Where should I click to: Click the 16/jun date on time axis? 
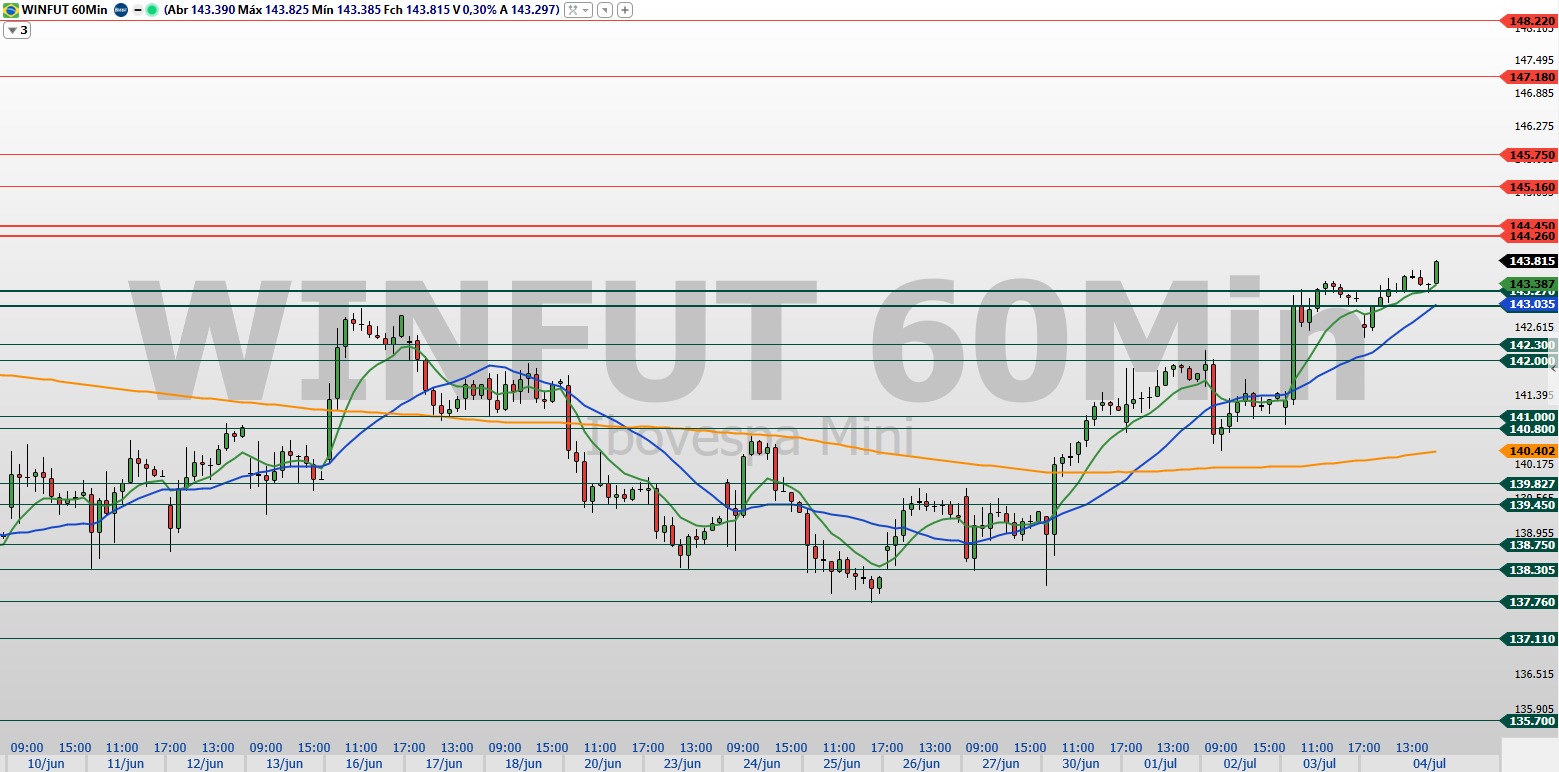click(x=364, y=764)
